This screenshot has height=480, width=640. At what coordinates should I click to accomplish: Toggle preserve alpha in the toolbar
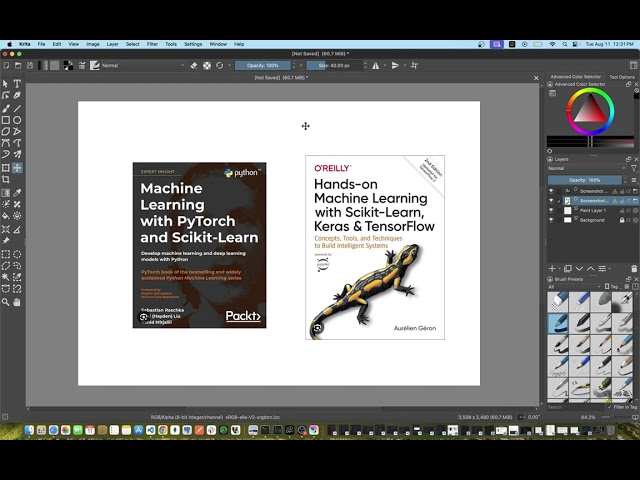(207, 65)
